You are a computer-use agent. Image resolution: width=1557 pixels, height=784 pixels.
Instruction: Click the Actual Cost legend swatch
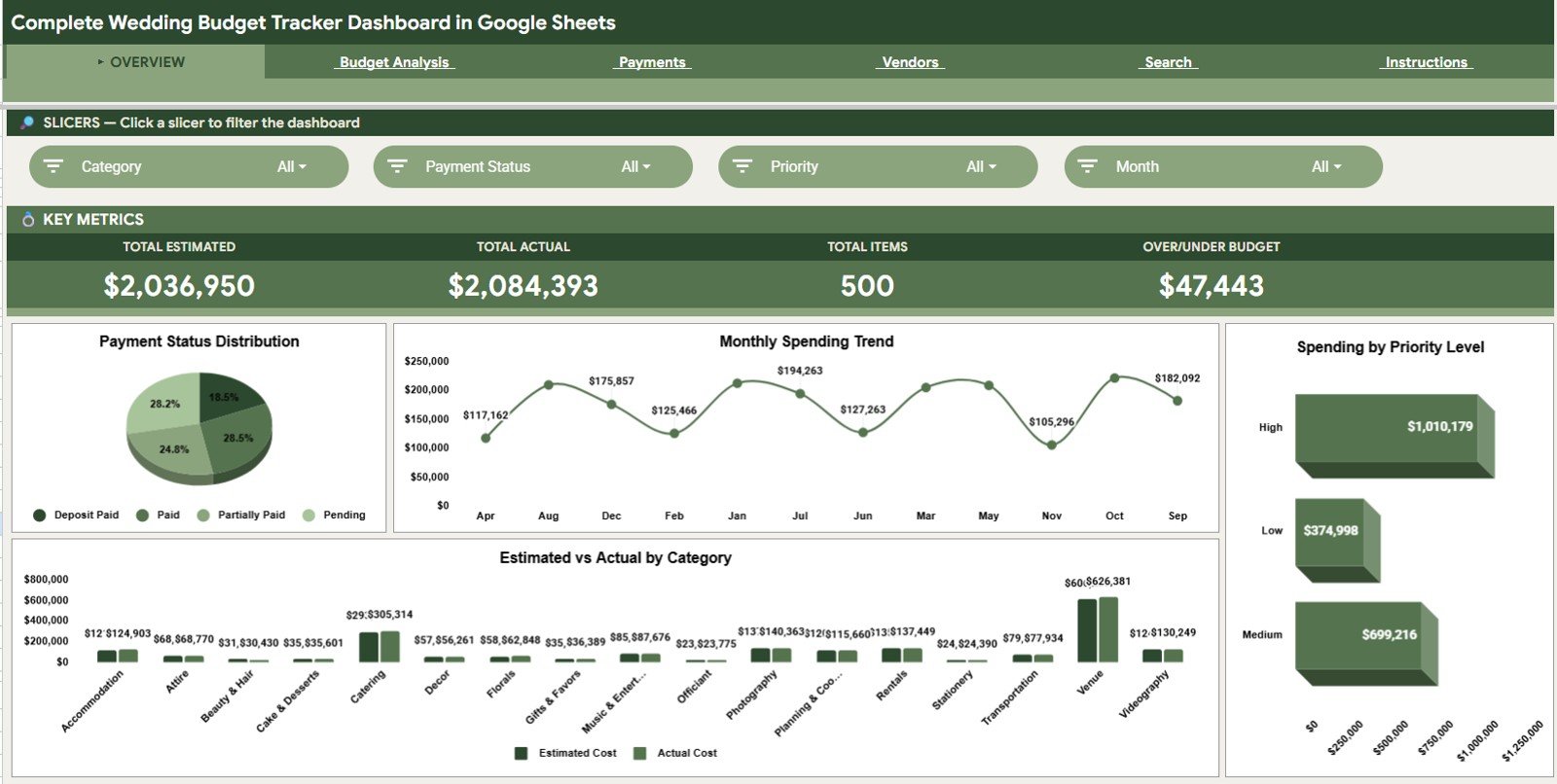(640, 753)
